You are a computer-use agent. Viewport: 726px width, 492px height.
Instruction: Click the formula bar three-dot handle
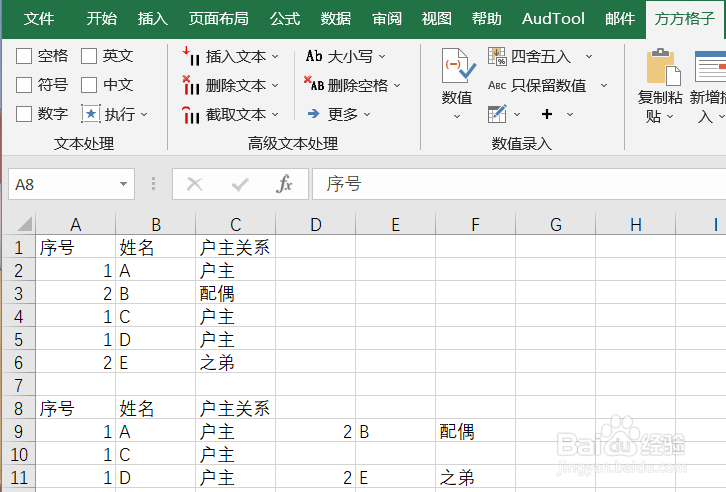[x=153, y=184]
